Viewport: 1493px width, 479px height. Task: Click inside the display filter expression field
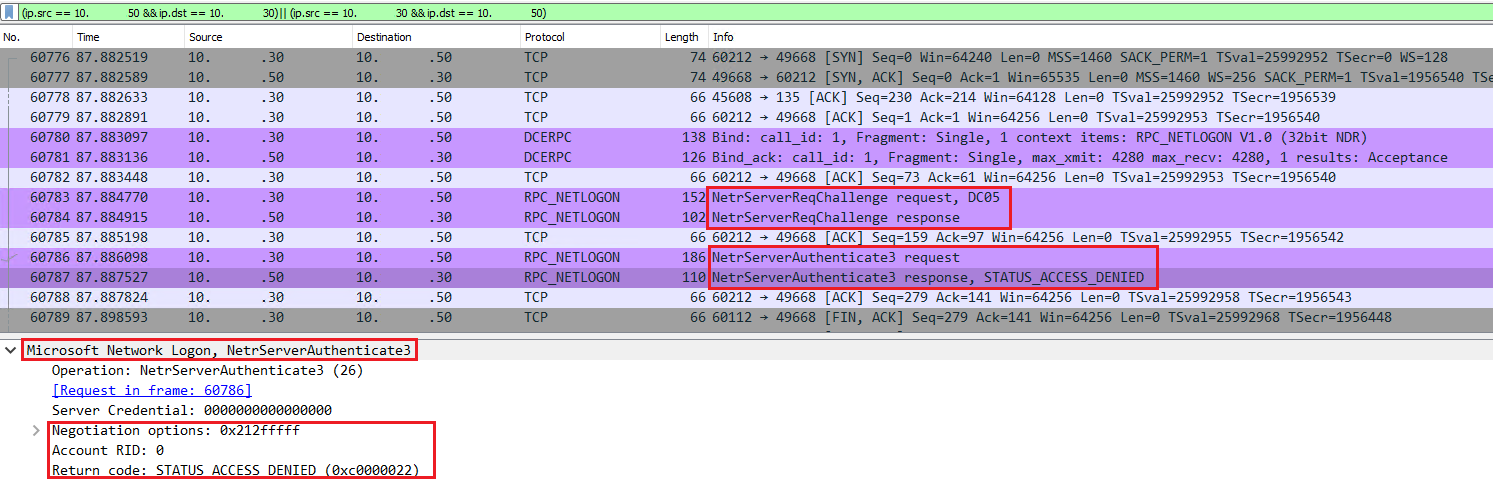coord(755,14)
